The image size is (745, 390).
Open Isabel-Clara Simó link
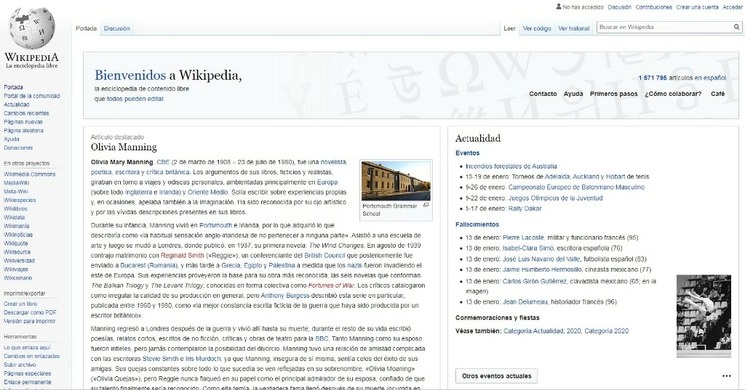pos(527,248)
